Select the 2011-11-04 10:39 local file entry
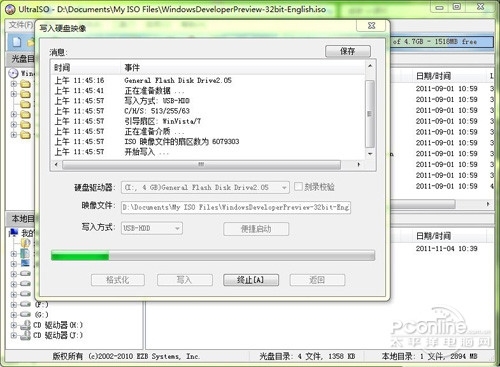This screenshot has width=500, height=367. [x=447, y=249]
